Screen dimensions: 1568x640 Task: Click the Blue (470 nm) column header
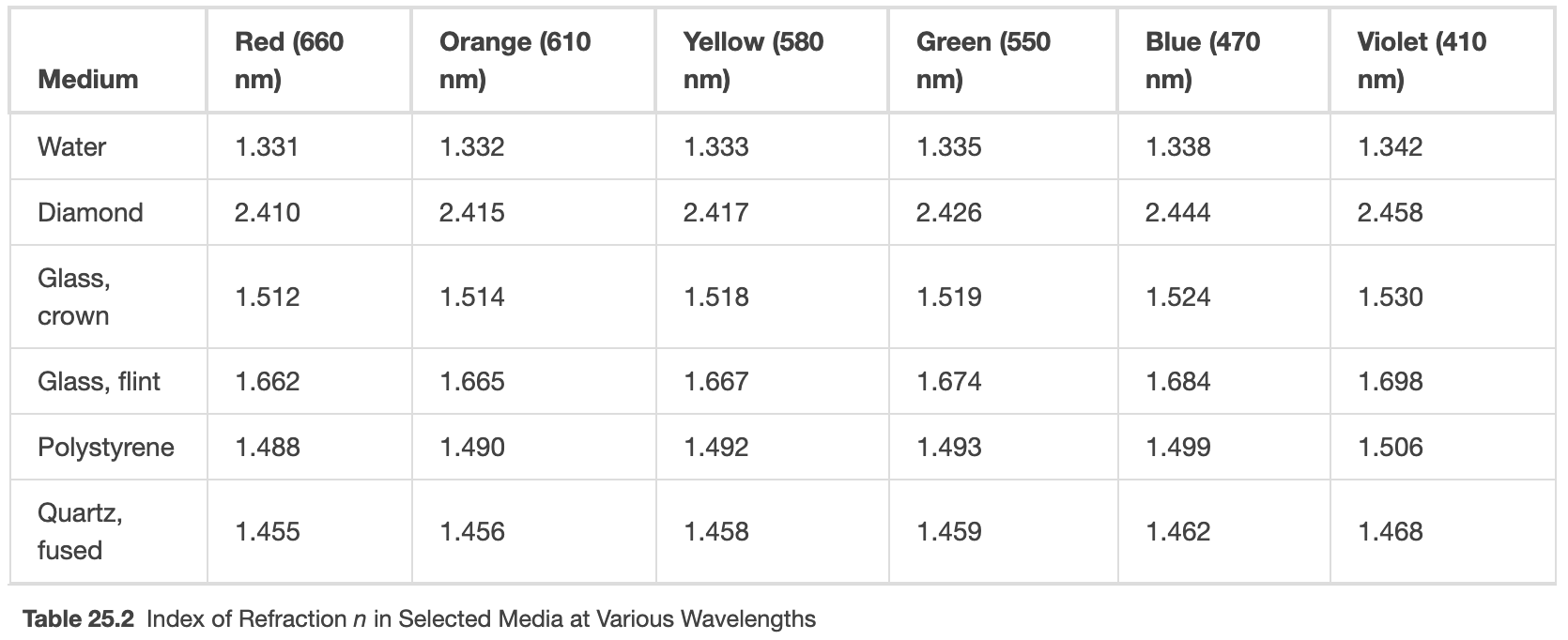[1202, 60]
